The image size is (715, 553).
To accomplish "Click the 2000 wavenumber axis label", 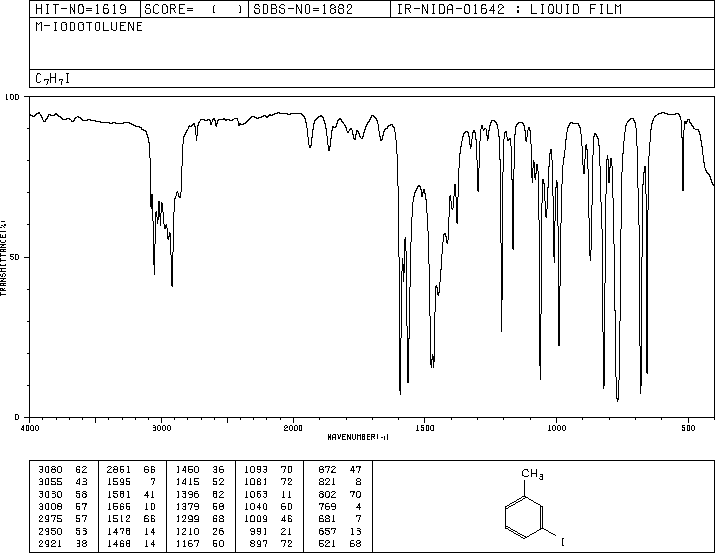I will [x=293, y=428].
